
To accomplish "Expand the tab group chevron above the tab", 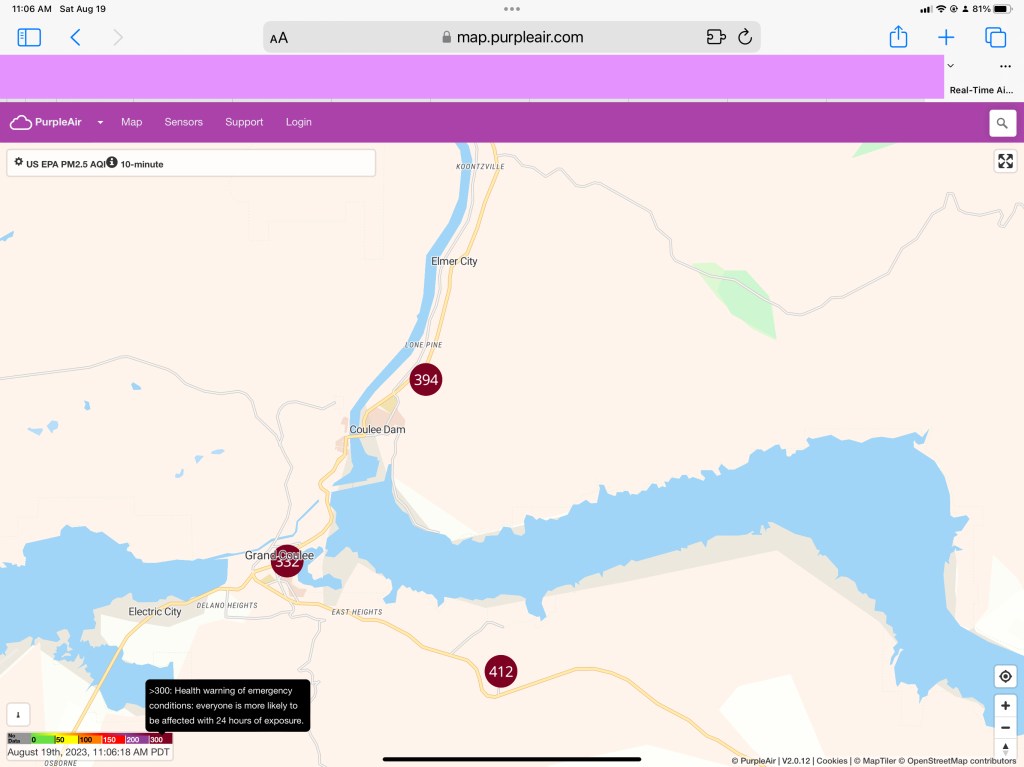I will click(950, 66).
